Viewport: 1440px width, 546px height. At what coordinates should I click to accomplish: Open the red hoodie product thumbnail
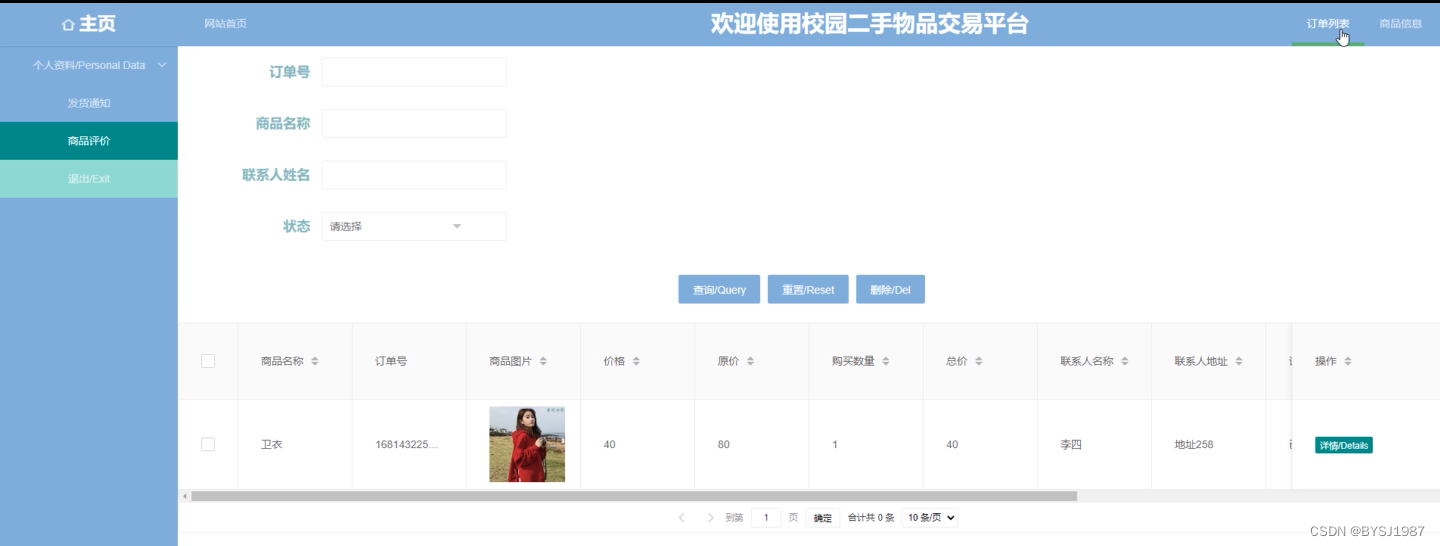coord(527,444)
